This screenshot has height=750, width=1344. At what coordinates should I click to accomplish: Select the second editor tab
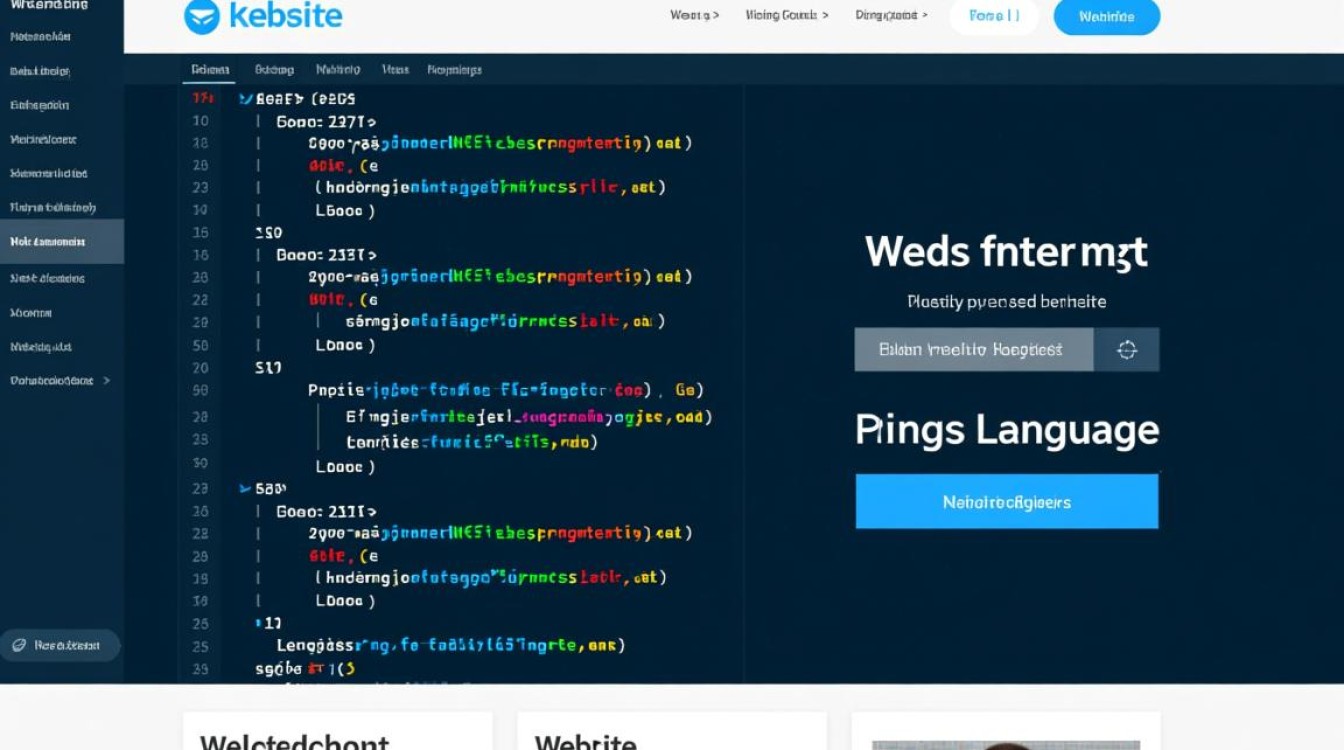click(274, 70)
